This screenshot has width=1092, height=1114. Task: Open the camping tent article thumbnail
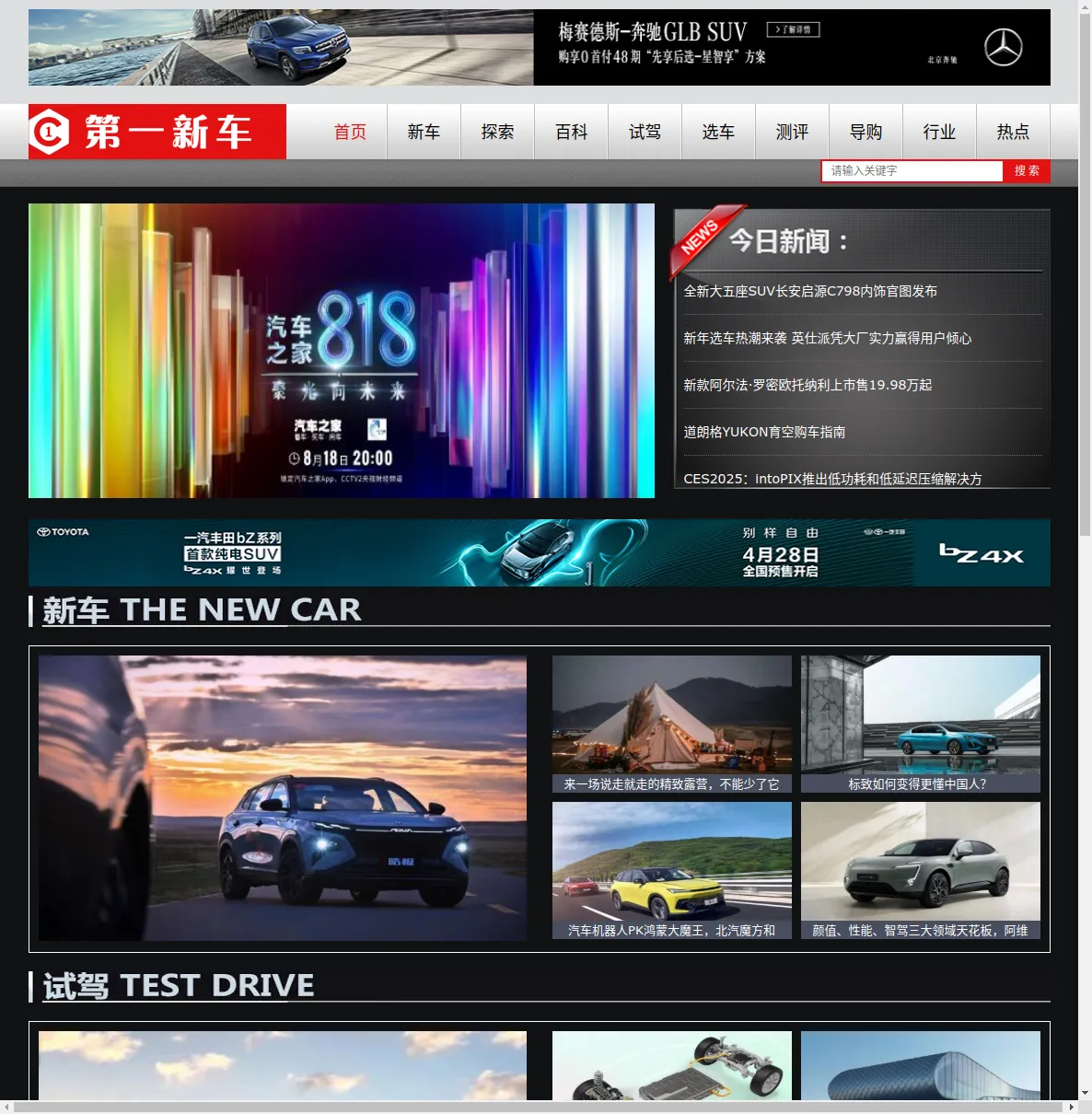click(672, 715)
